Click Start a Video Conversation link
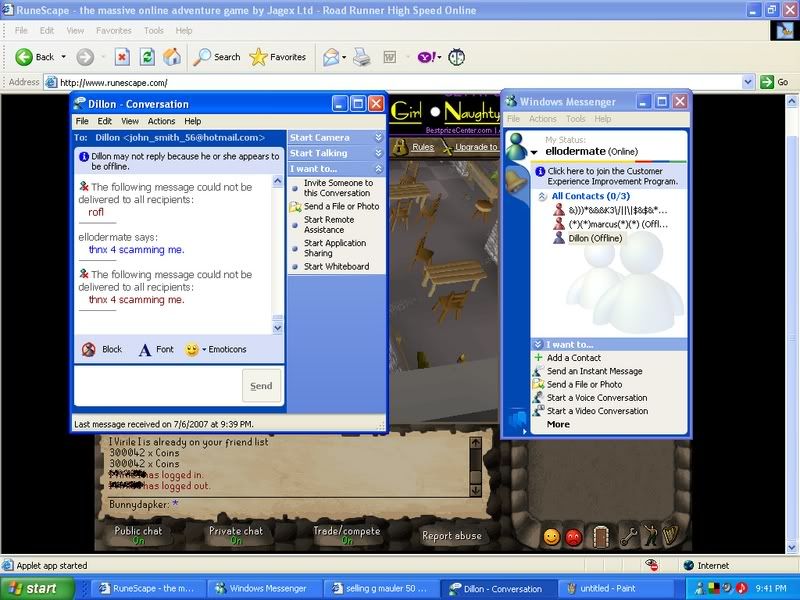Image resolution: width=800 pixels, height=600 pixels. (x=597, y=411)
